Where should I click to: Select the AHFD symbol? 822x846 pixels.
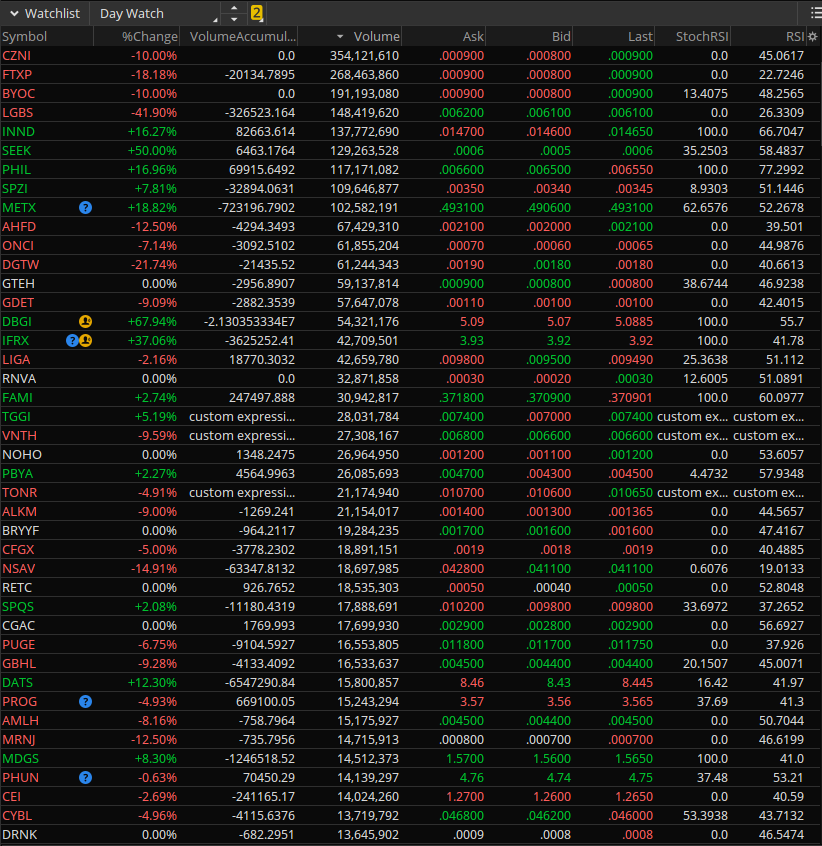19,227
